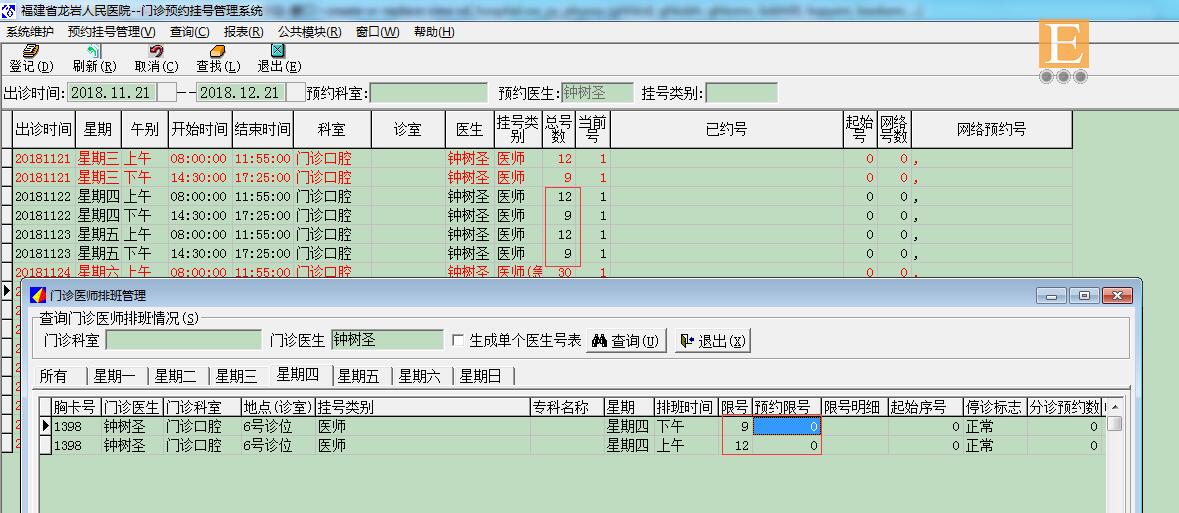This screenshot has height=513, width=1179.
Task: Open the 预约挂号管理(V) menu
Action: coord(111,32)
